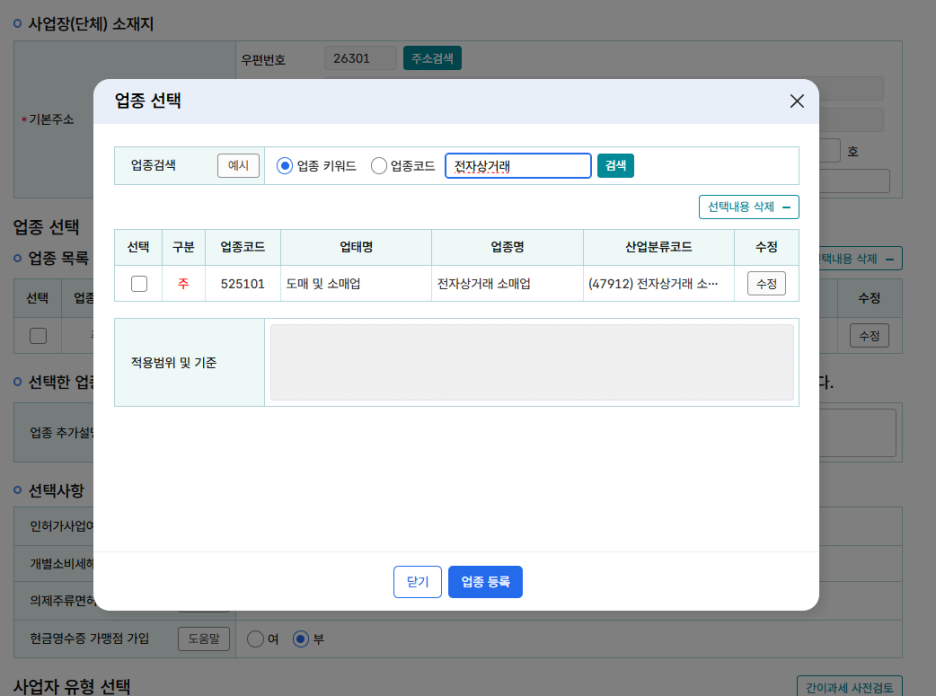The image size is (936, 696).
Task: Click the 주소검색 address search button
Action: click(x=432, y=59)
